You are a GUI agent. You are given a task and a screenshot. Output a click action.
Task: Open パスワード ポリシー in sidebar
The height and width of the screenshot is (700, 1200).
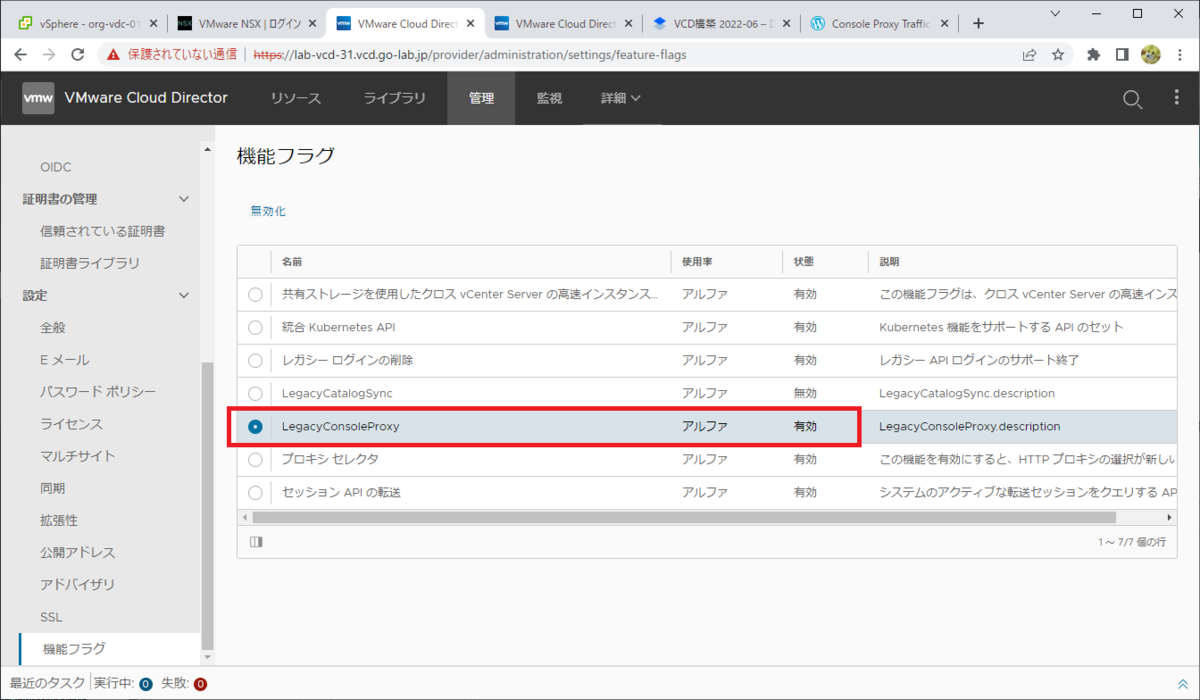click(x=98, y=392)
